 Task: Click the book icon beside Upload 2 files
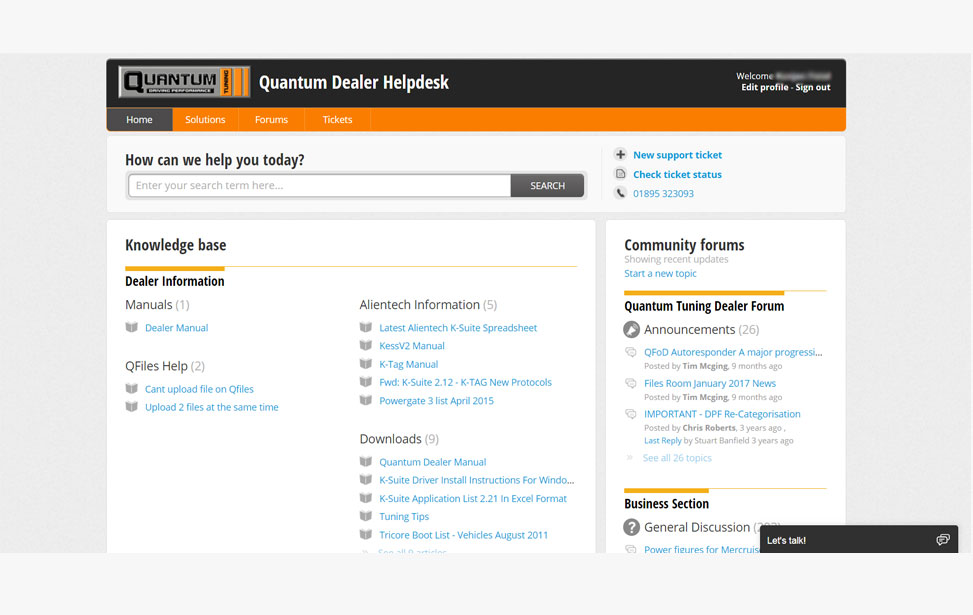(132, 406)
